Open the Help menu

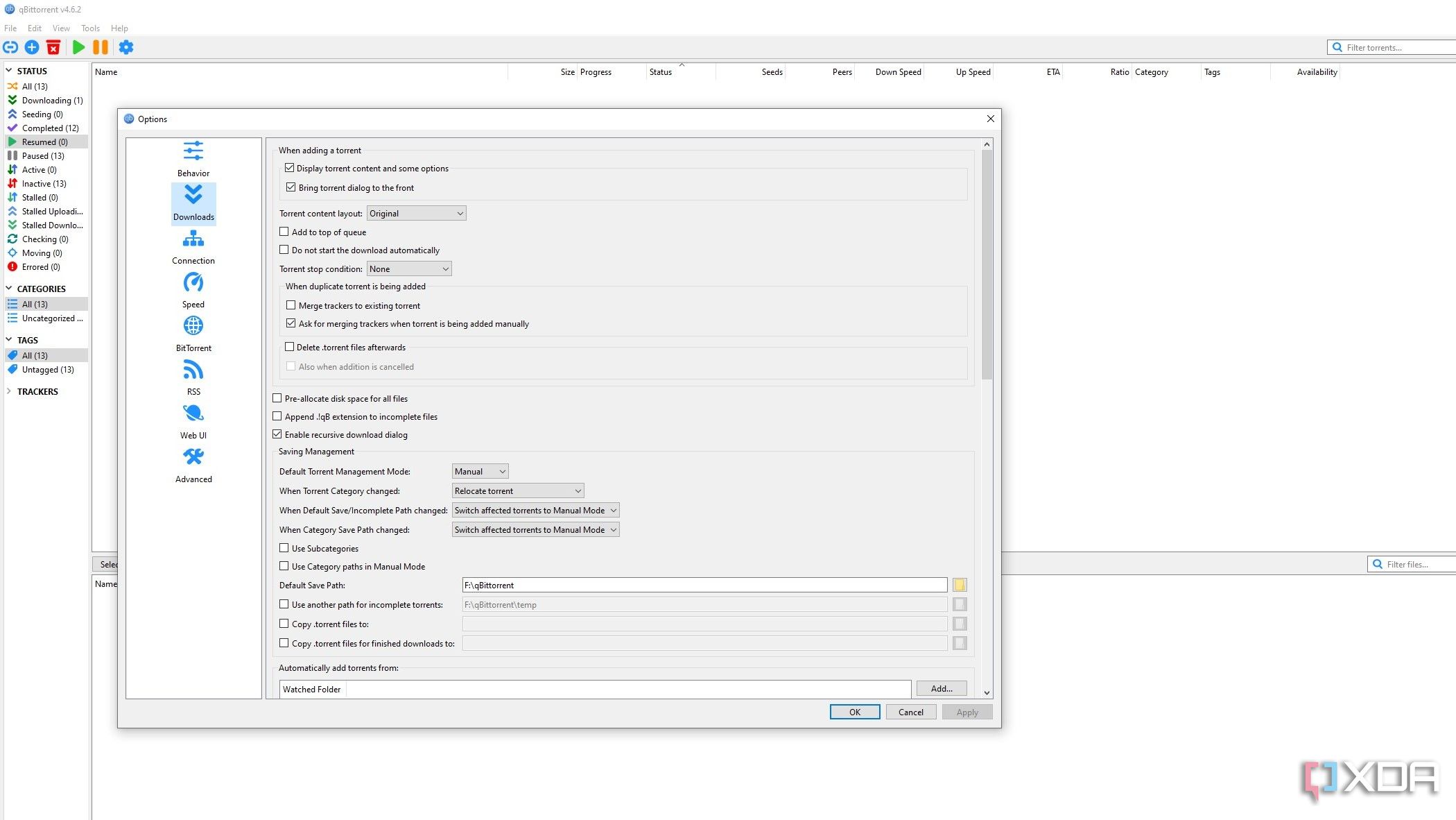pos(119,28)
